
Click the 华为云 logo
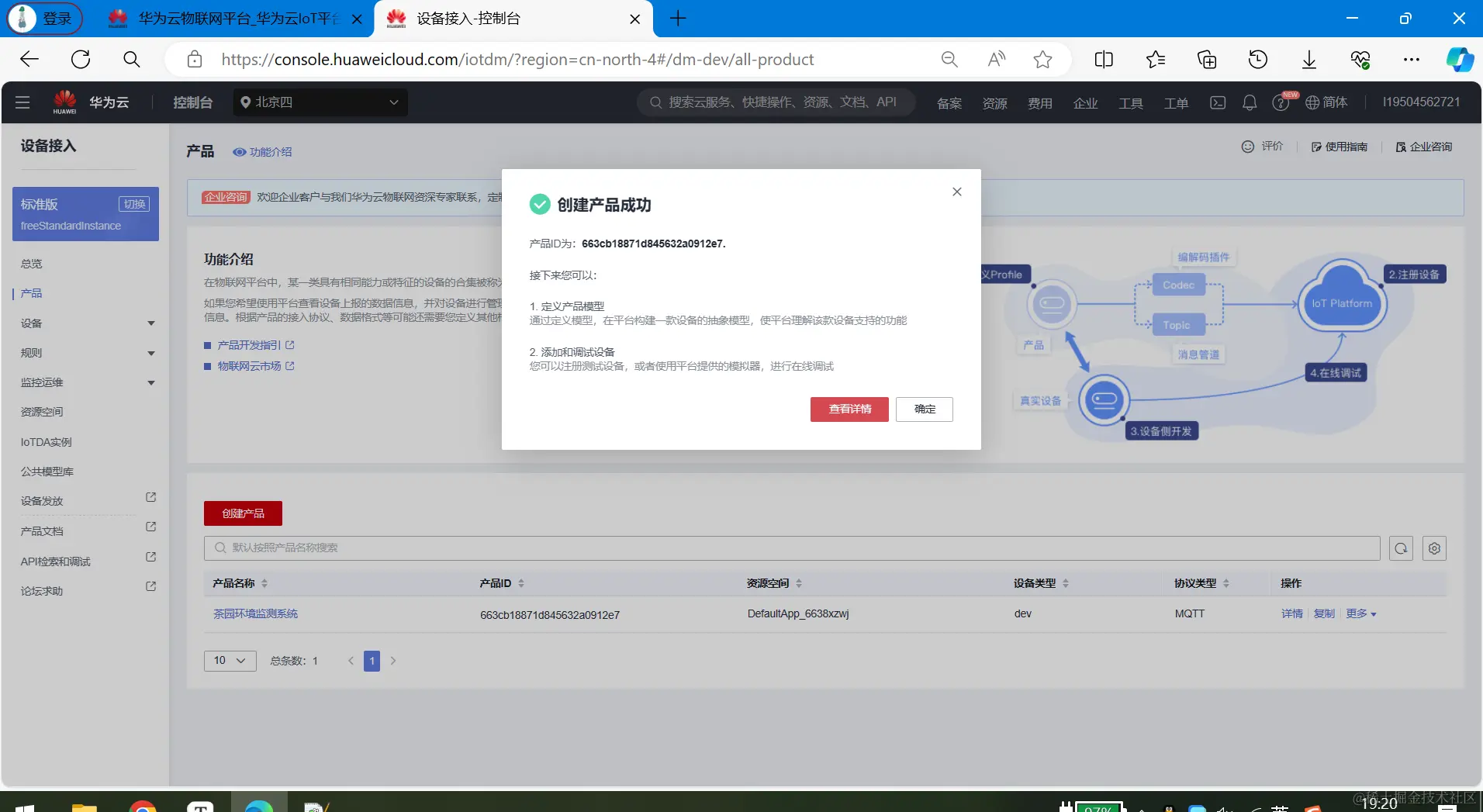coord(91,102)
